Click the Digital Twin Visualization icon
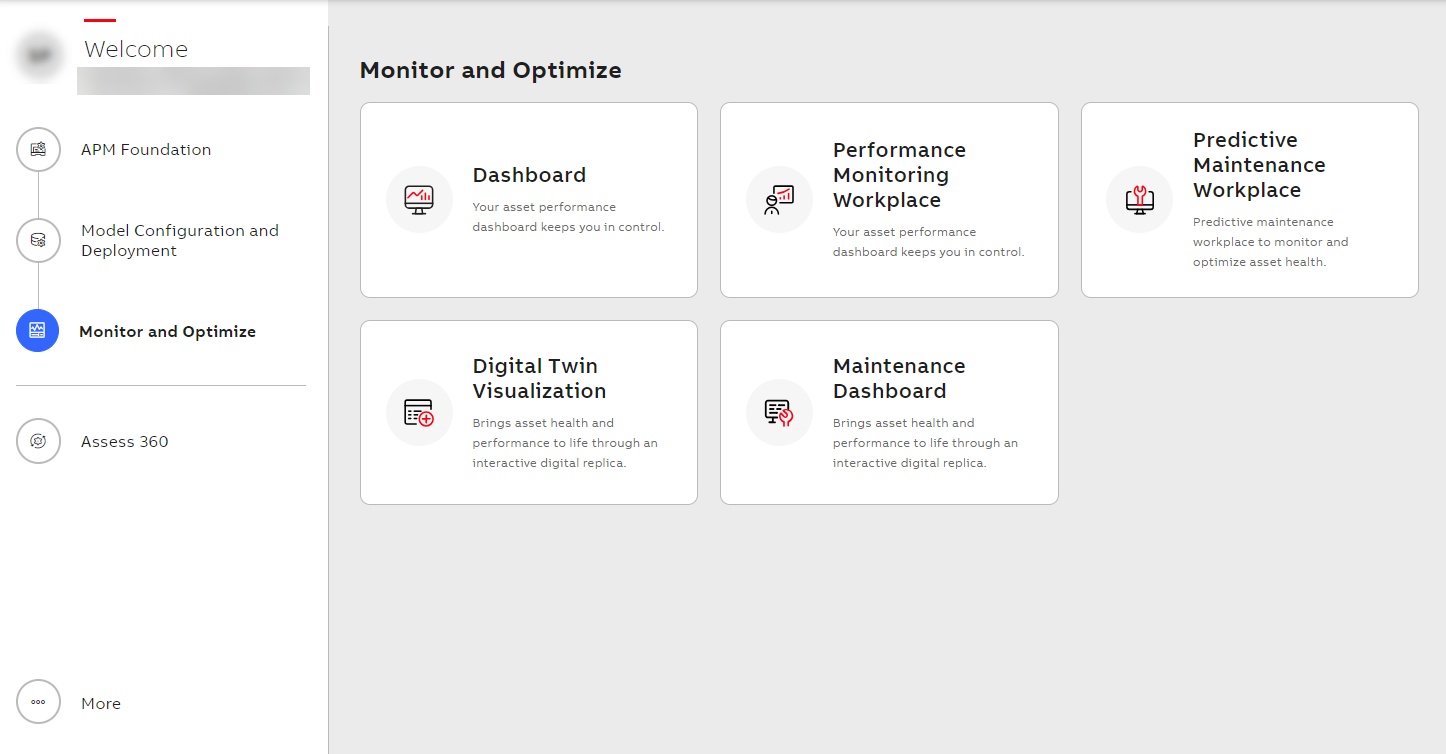 419,412
